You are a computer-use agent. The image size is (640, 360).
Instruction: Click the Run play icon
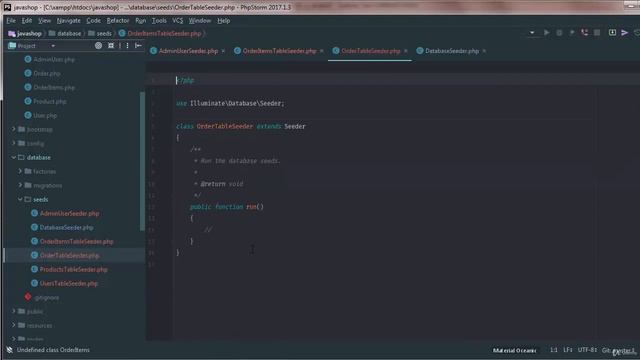(547, 33)
